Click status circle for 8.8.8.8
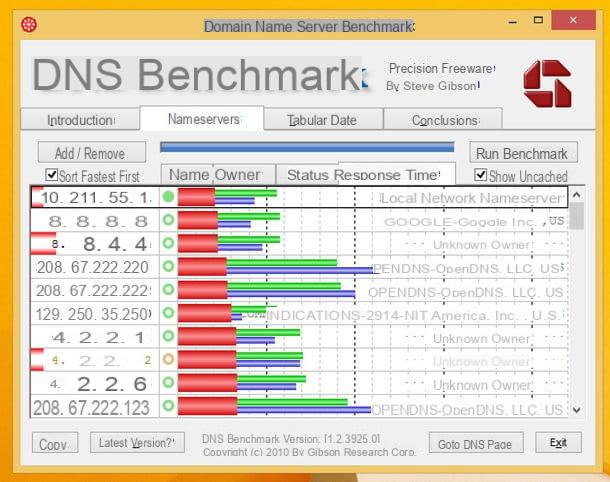This screenshot has width=610, height=482. tap(168, 220)
